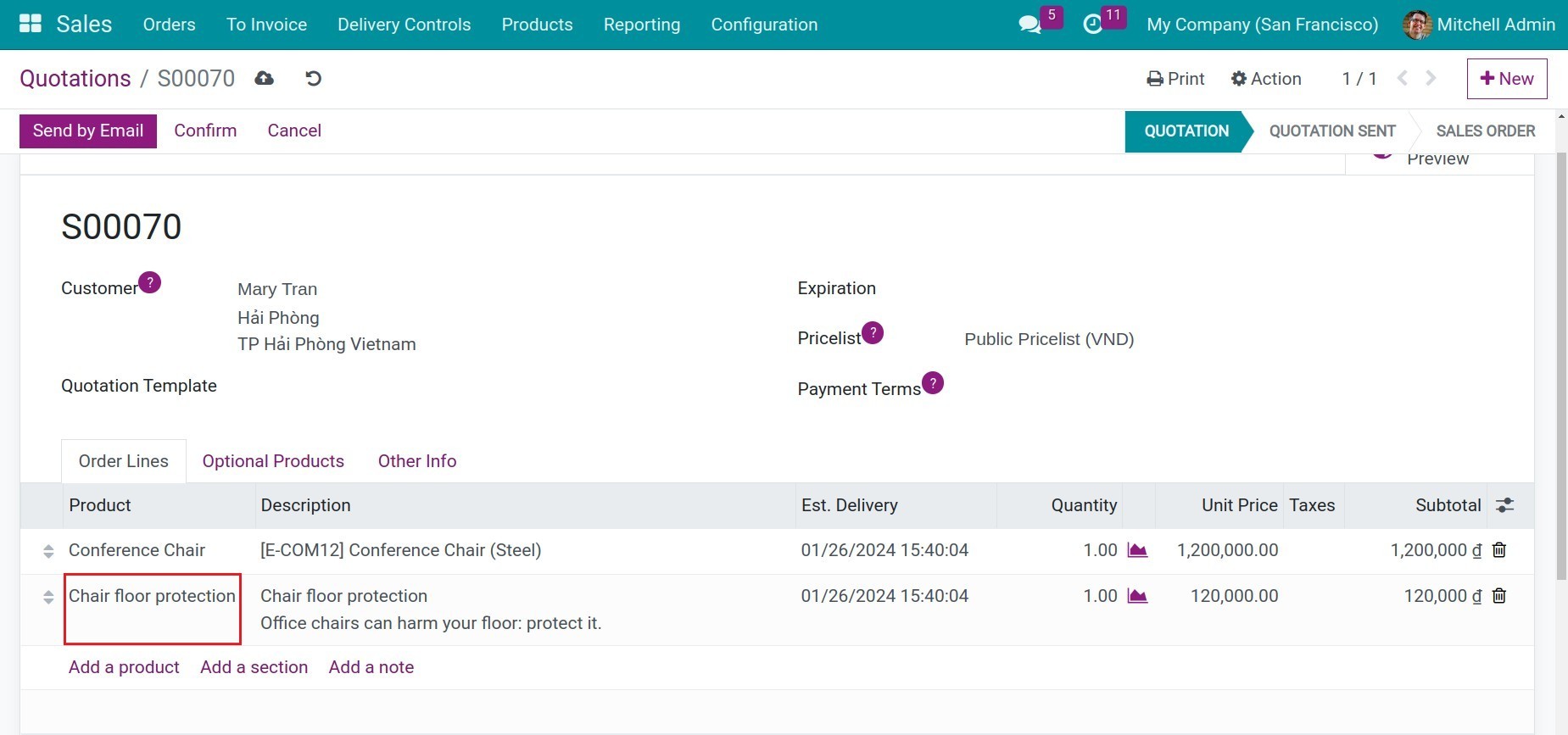Click the Pricelist help question mark
This screenshot has height=735, width=1568.
tap(873, 332)
